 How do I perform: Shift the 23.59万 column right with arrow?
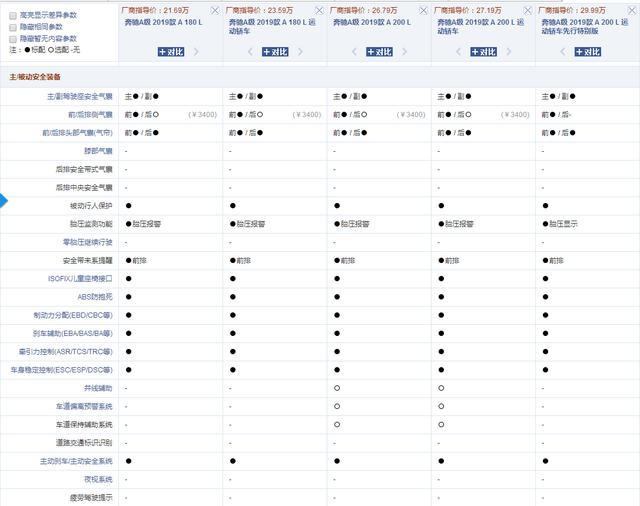[x=300, y=52]
